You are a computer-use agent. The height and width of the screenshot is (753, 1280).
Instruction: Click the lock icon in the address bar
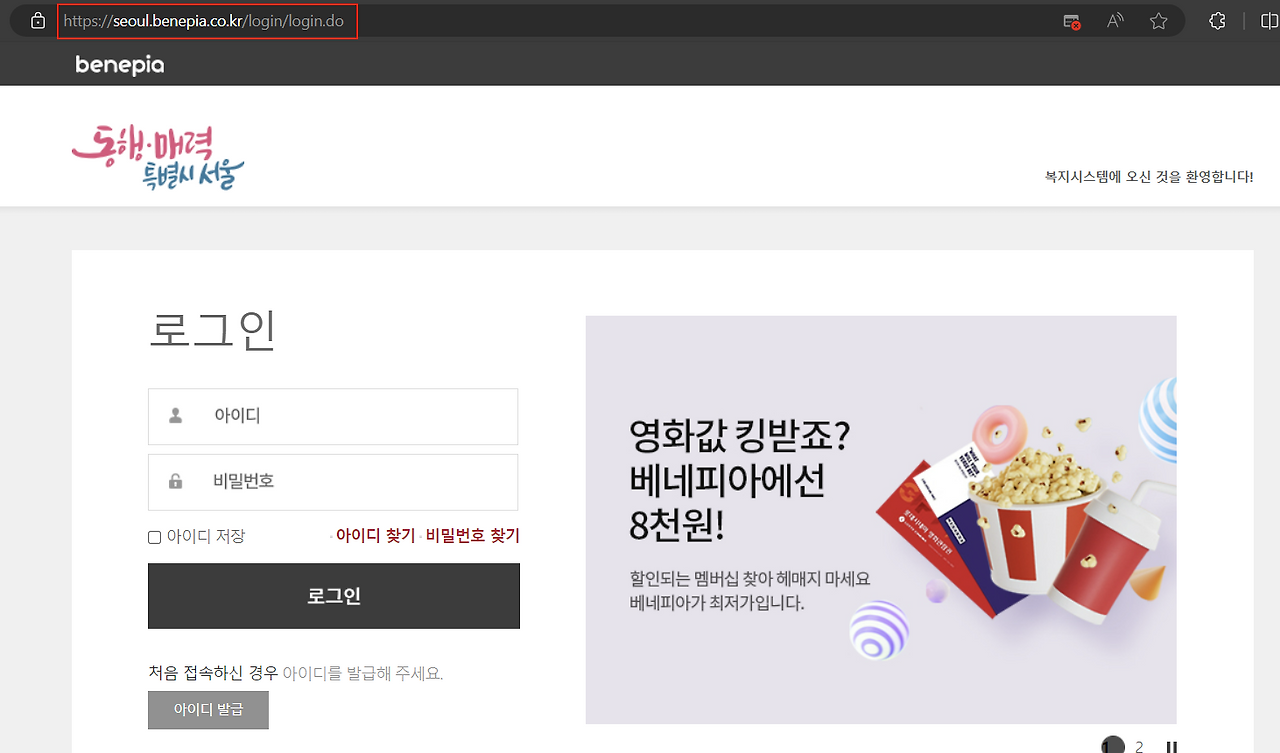(37, 19)
